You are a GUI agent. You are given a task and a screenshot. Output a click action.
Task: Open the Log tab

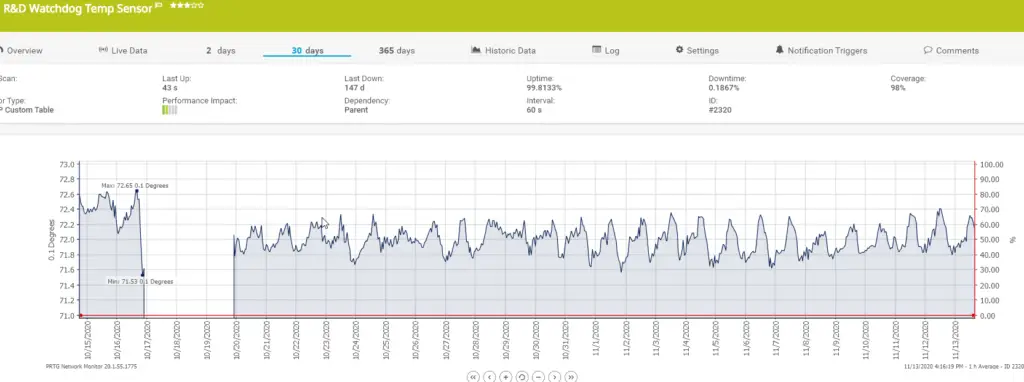[x=606, y=50]
